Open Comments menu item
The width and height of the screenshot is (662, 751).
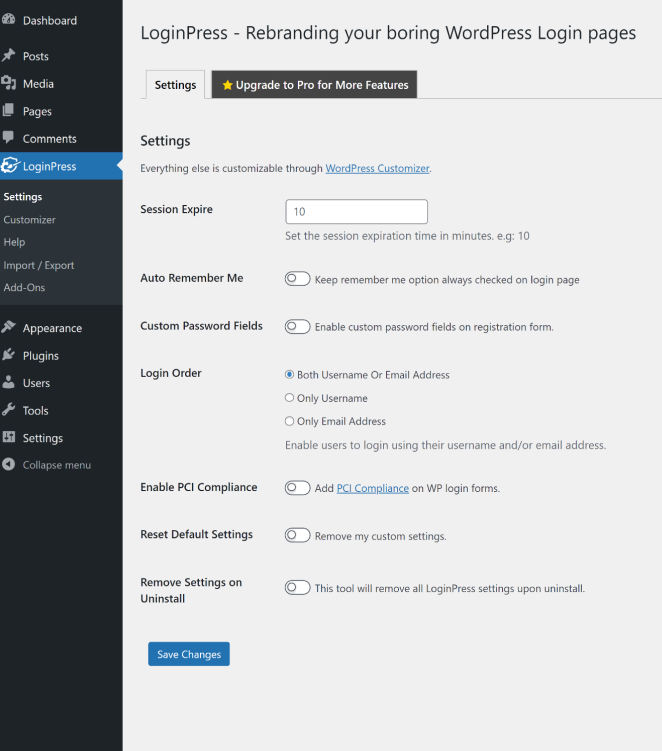[x=61, y=138]
